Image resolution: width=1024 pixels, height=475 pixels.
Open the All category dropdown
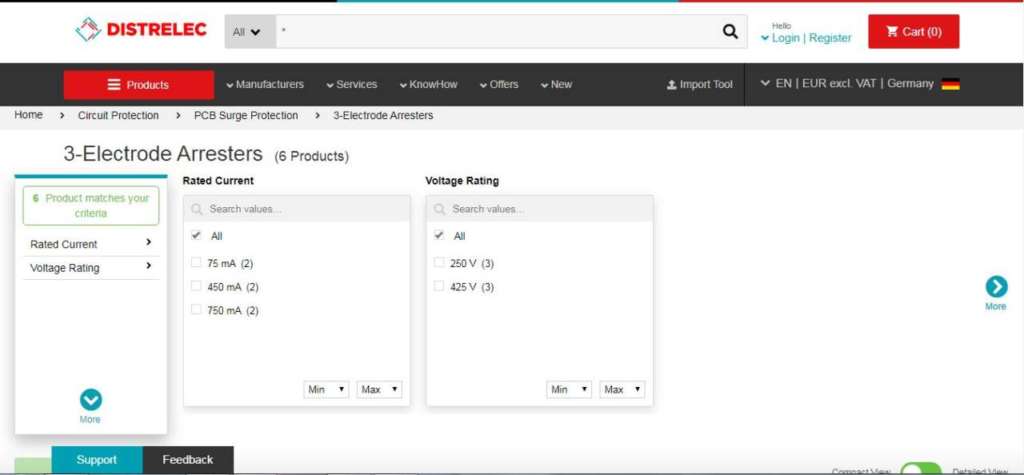(x=250, y=31)
